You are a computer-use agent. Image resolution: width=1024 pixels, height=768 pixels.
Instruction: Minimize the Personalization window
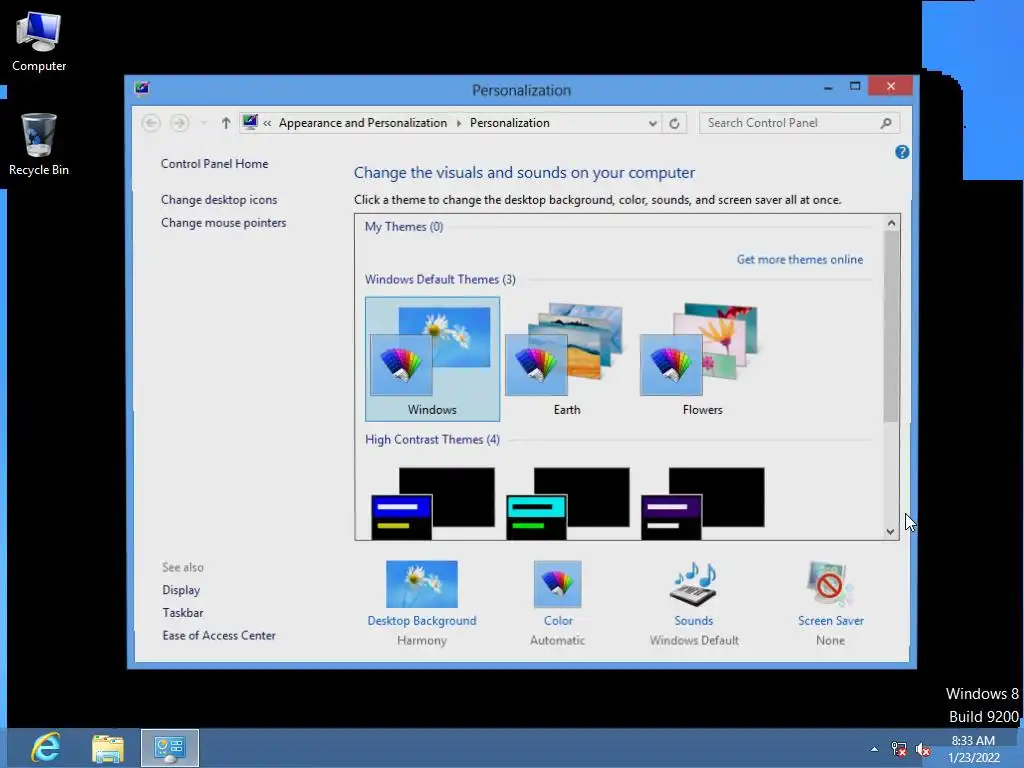828,87
